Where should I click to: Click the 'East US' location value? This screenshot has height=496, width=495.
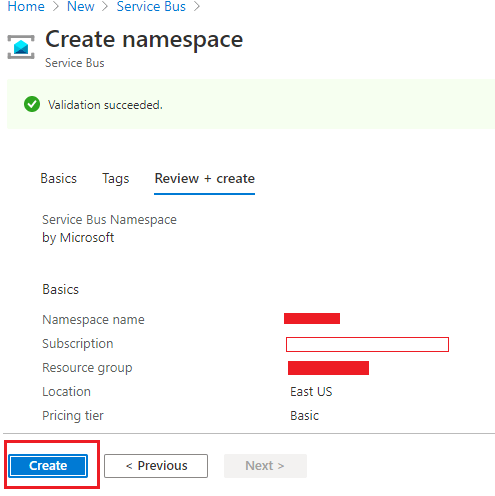click(311, 392)
